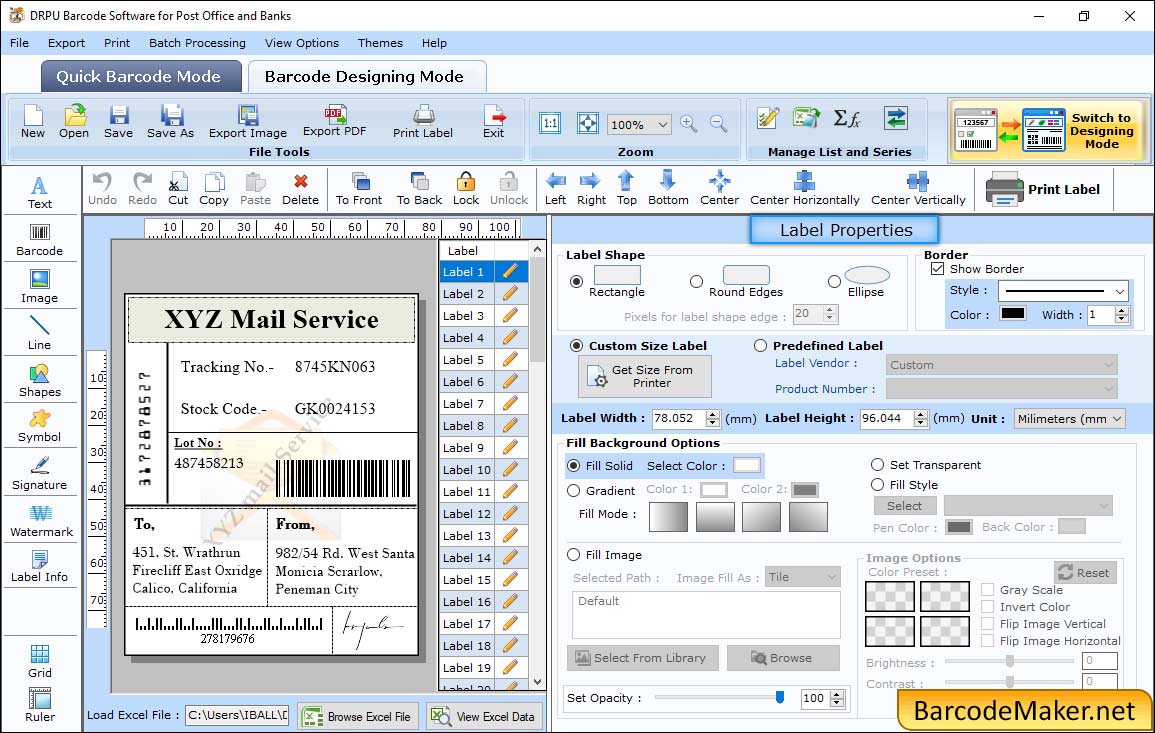Viewport: 1155px width, 733px height.
Task: Save the current label
Action: coord(119,122)
